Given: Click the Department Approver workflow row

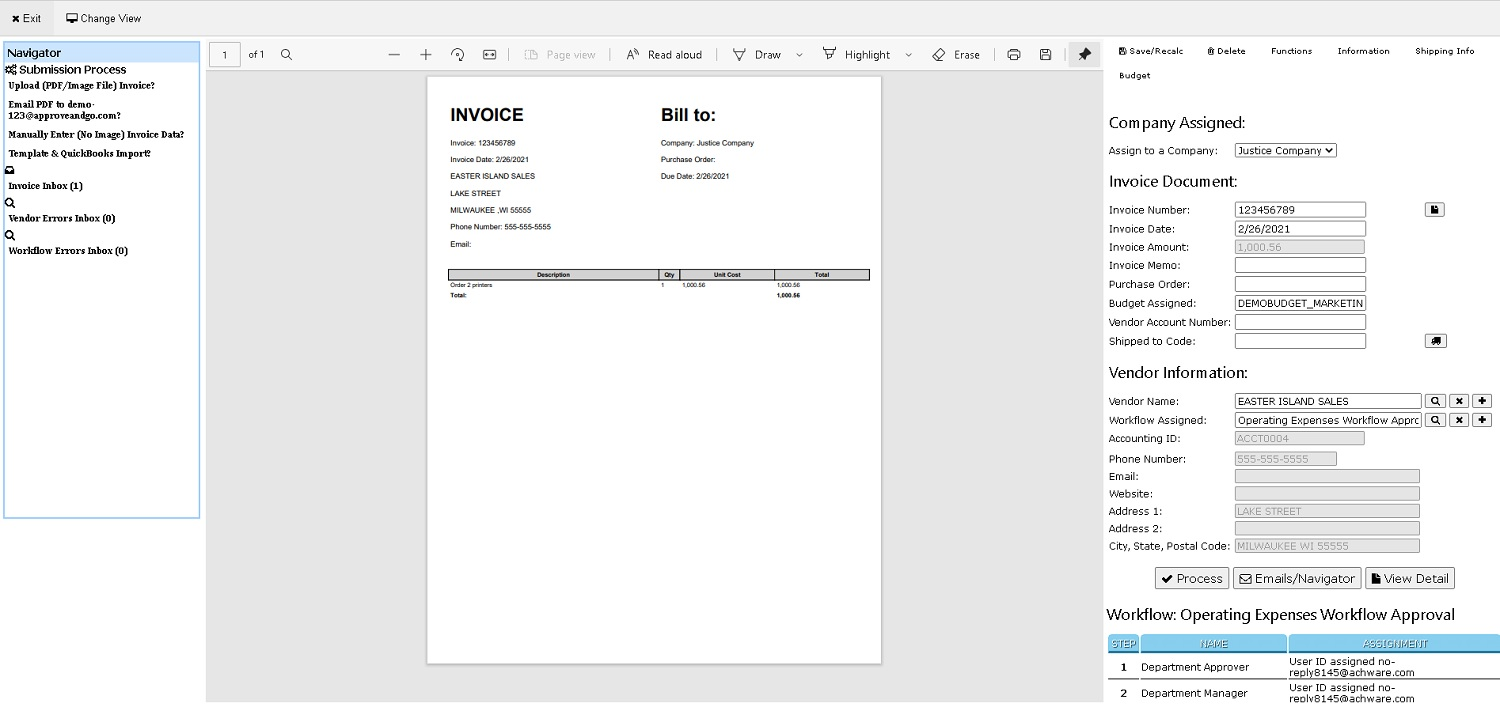Looking at the screenshot, I should 1304,667.
